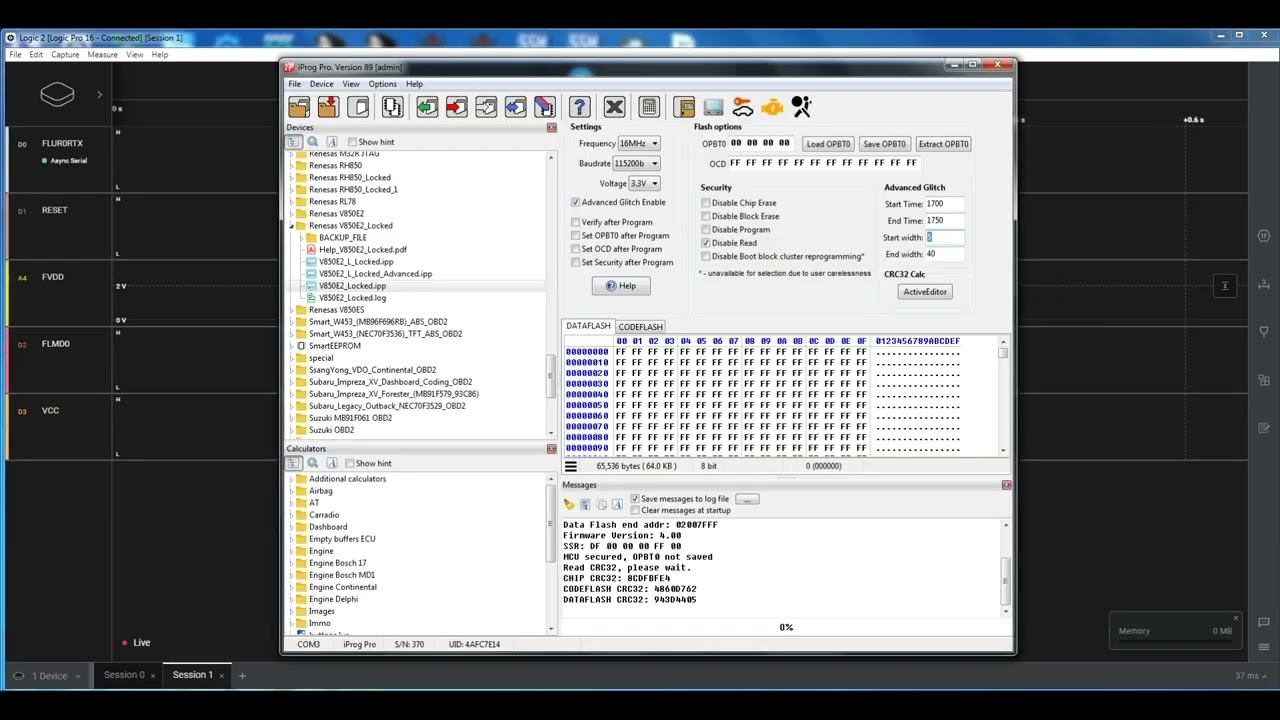Viewport: 1280px width, 720px height.
Task: Click the ActiveEditor button
Action: coord(924,292)
